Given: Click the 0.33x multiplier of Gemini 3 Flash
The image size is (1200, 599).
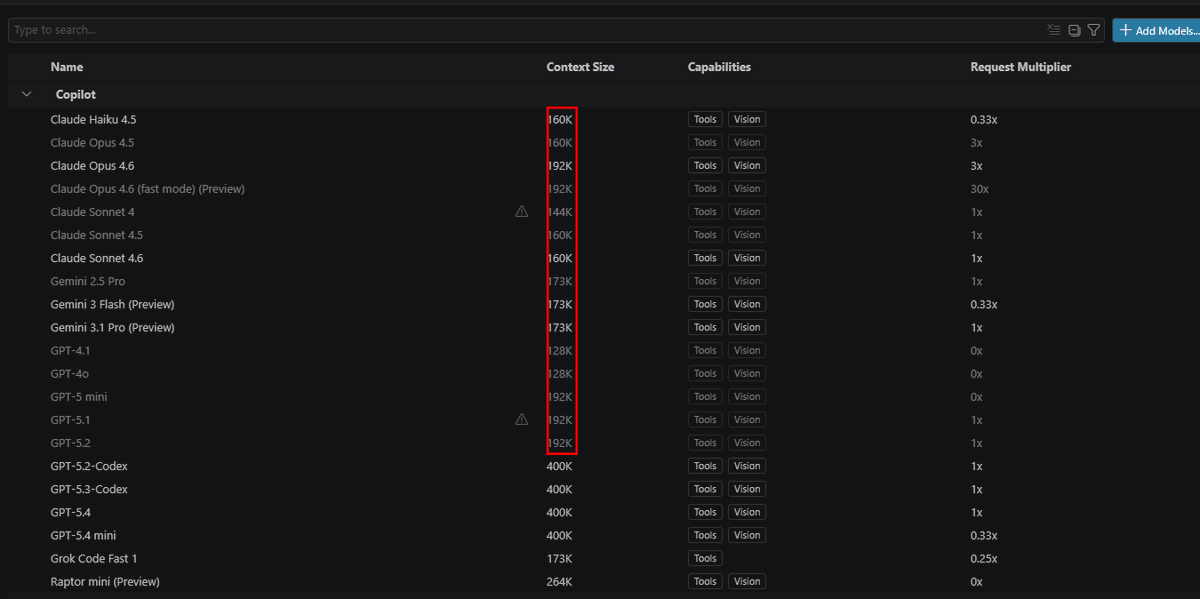Looking at the screenshot, I should (983, 304).
